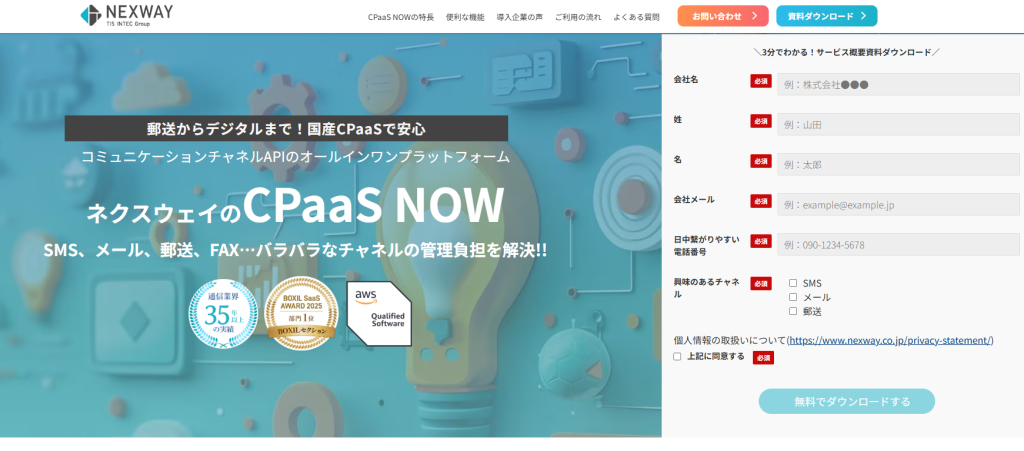The image size is (1024, 451).
Task: Check the 郵送 channel checkbox
Action: (793, 311)
